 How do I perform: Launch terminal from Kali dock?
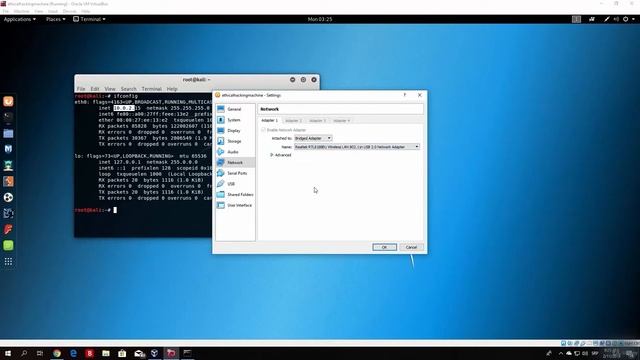tap(8, 118)
